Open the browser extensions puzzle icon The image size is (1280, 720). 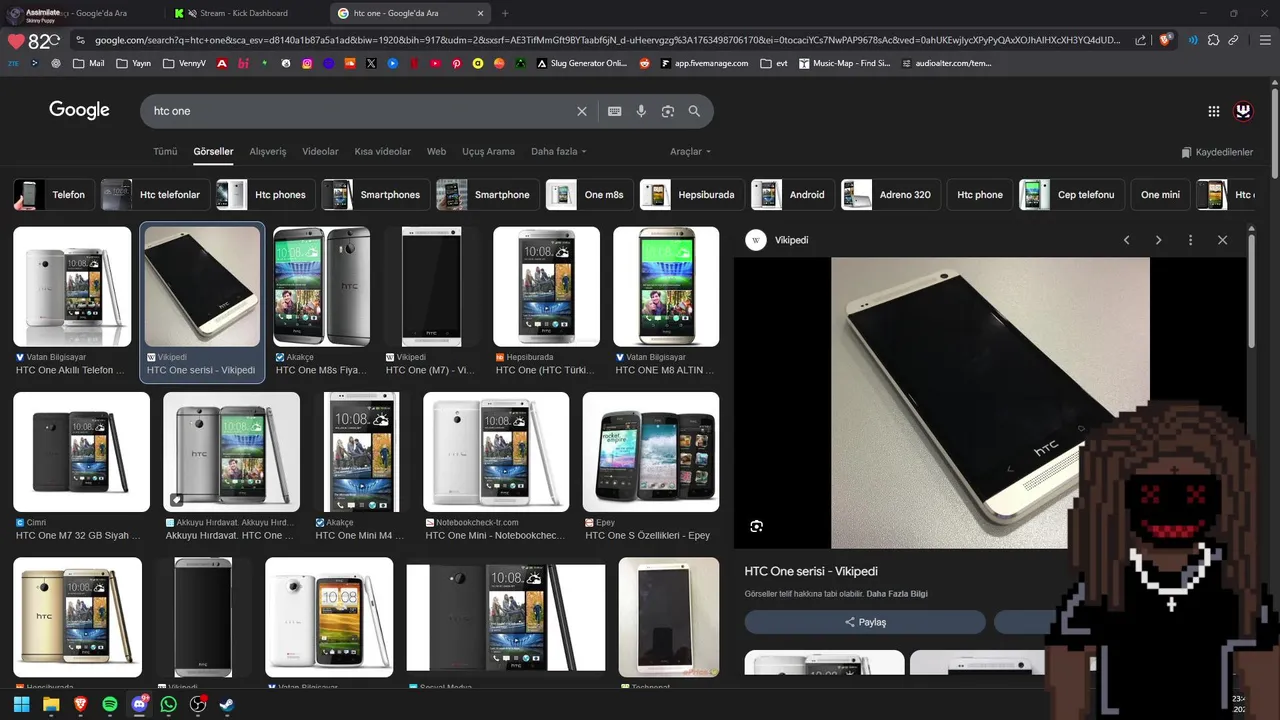(x=1213, y=40)
